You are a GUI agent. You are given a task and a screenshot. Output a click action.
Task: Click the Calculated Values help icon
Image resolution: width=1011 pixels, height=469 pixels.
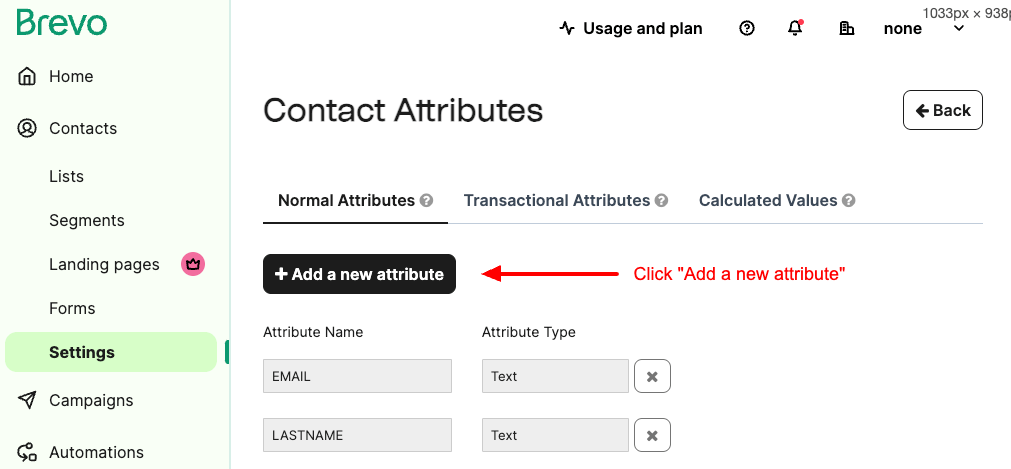coord(849,201)
